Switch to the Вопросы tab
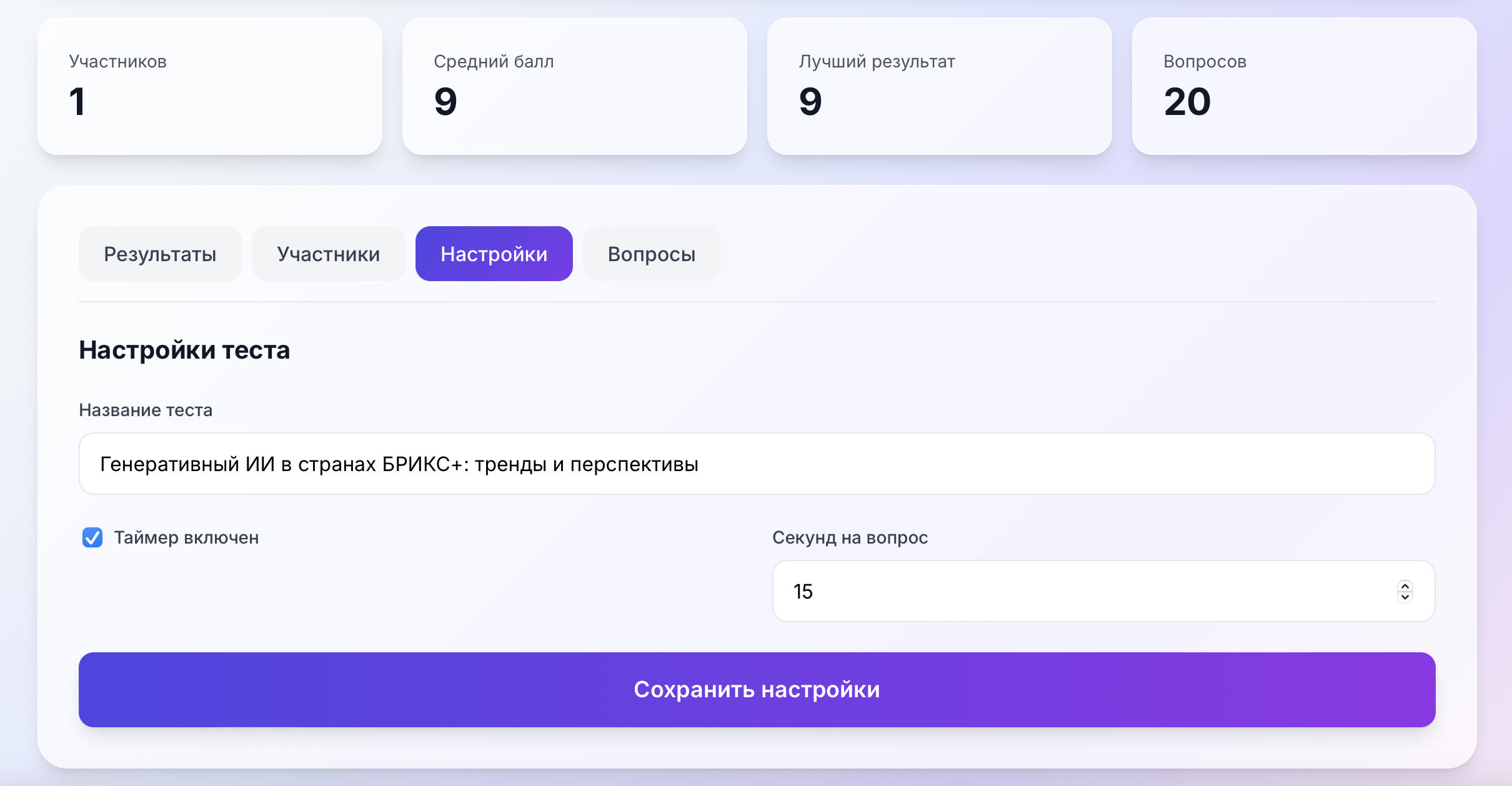This screenshot has height=786, width=1512. pos(651,254)
